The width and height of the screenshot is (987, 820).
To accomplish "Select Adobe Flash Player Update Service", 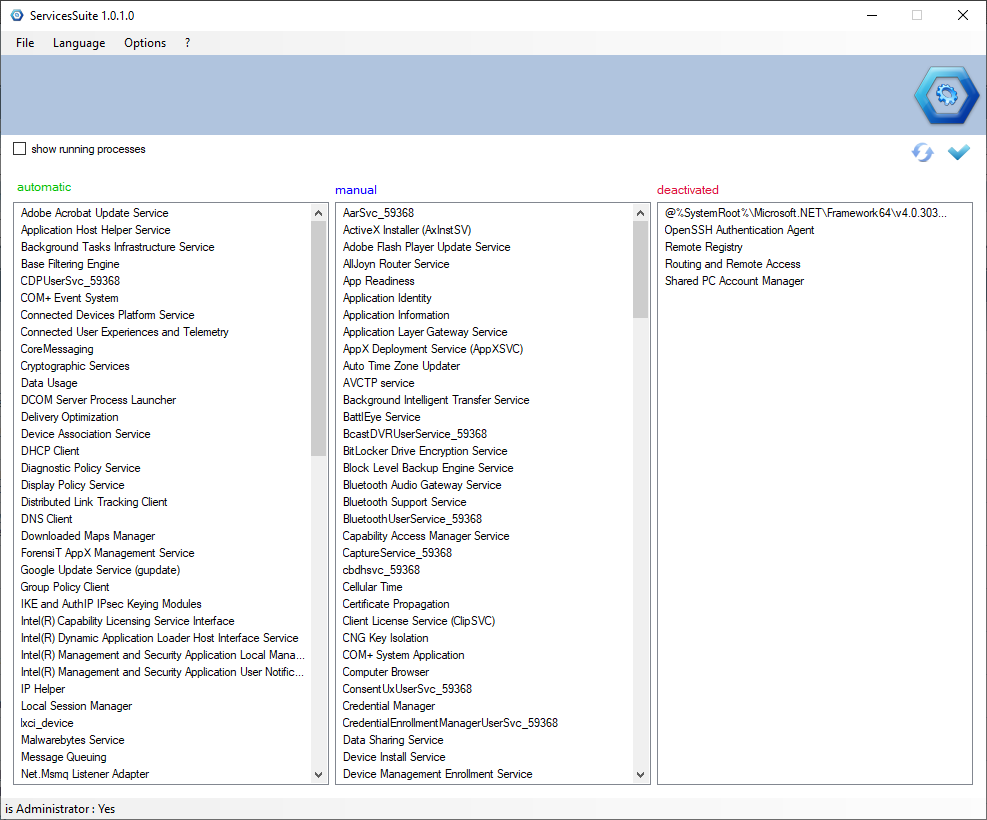I will click(x=426, y=247).
